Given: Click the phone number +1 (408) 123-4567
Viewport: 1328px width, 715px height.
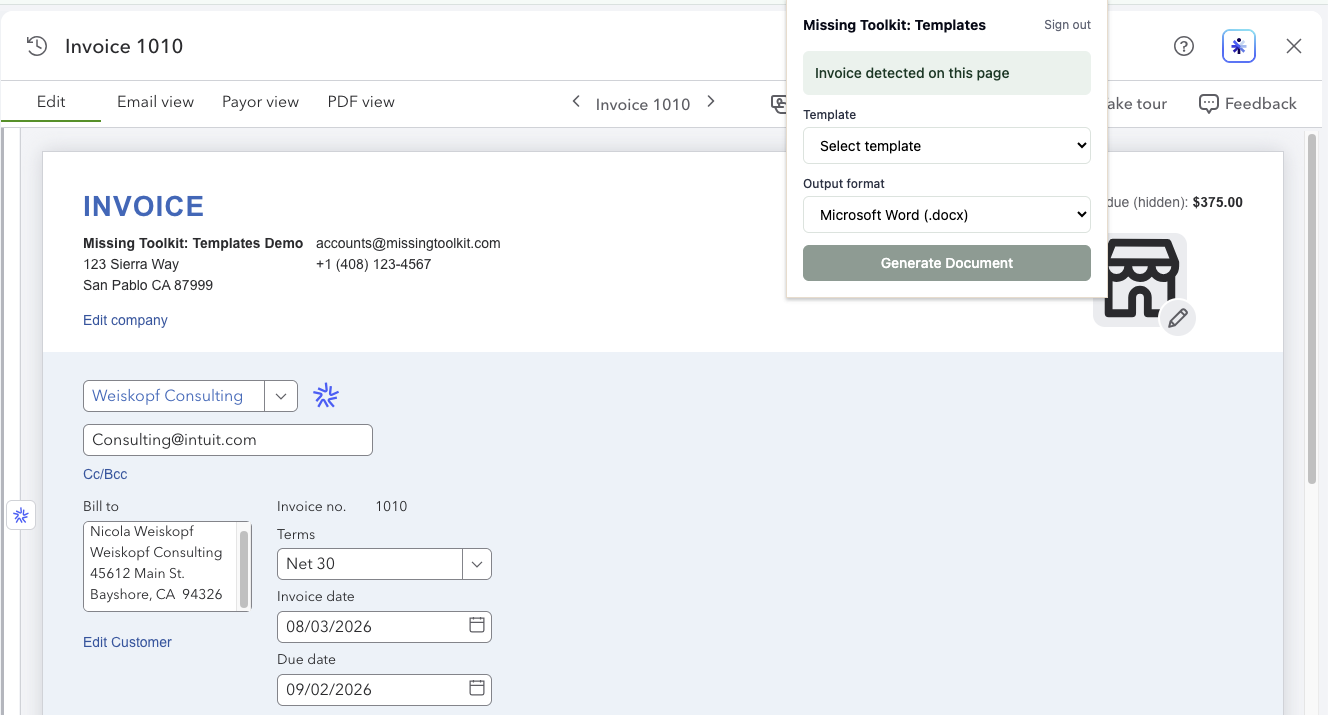Looking at the screenshot, I should coord(374,264).
